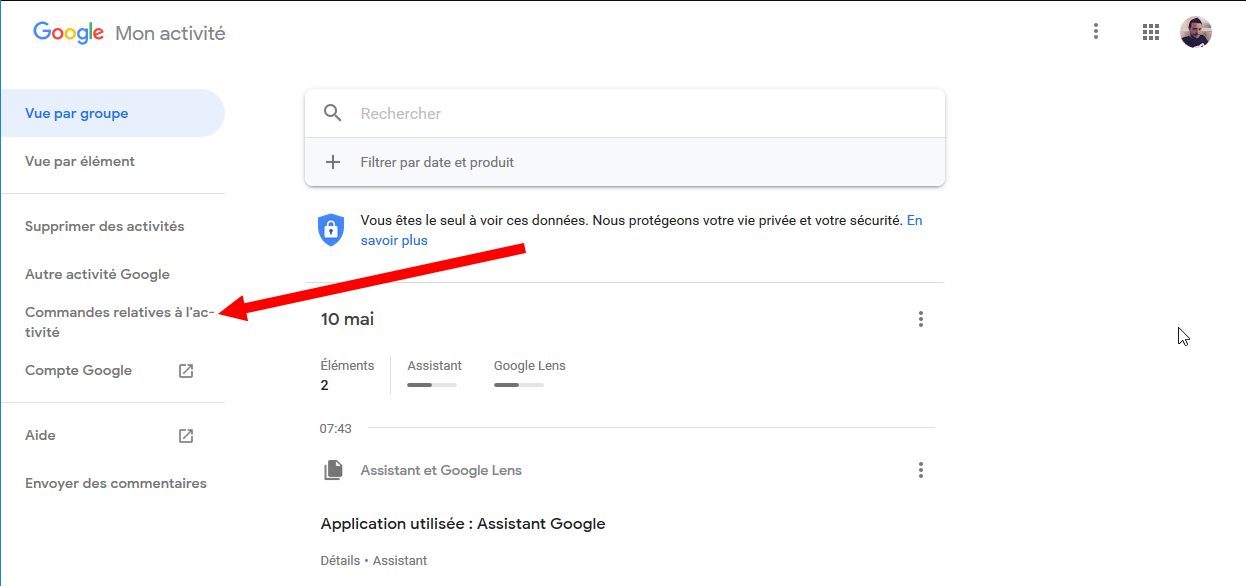Image resolution: width=1246 pixels, height=586 pixels.
Task: Click the blue privacy shield icon
Action: click(x=331, y=230)
